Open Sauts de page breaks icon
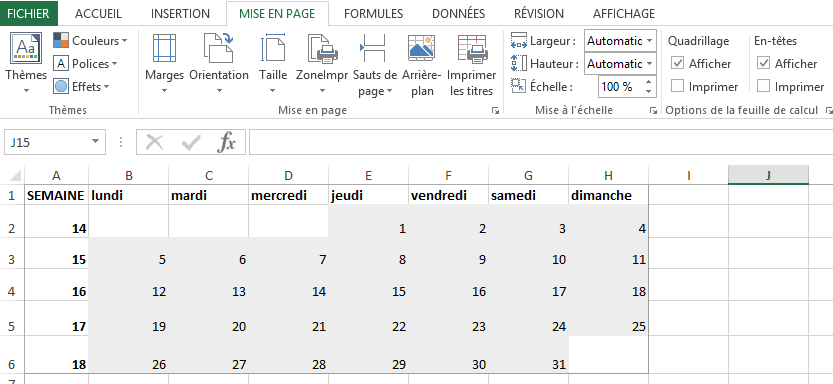This screenshot has height=384, width=833. [x=373, y=48]
